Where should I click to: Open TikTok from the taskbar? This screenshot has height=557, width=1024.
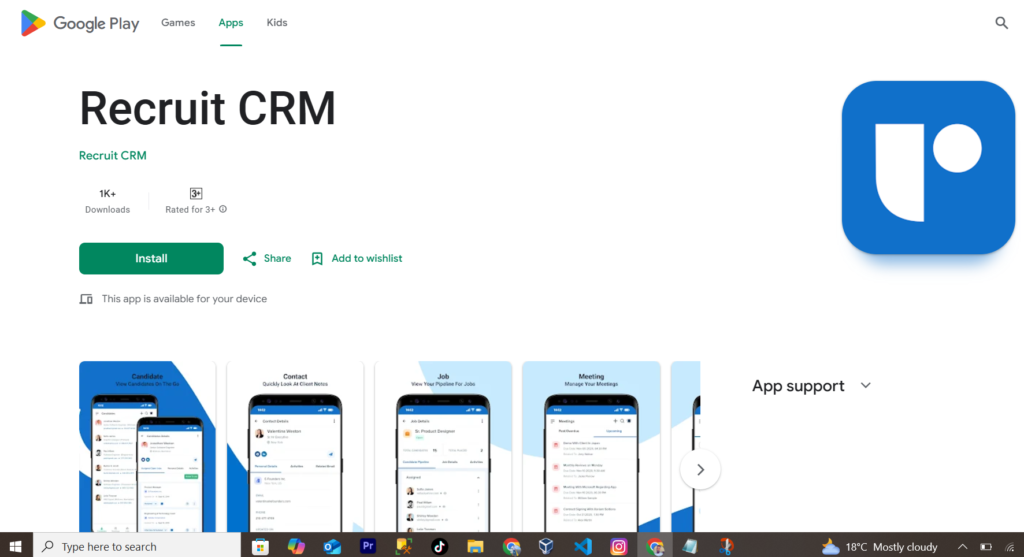point(439,547)
